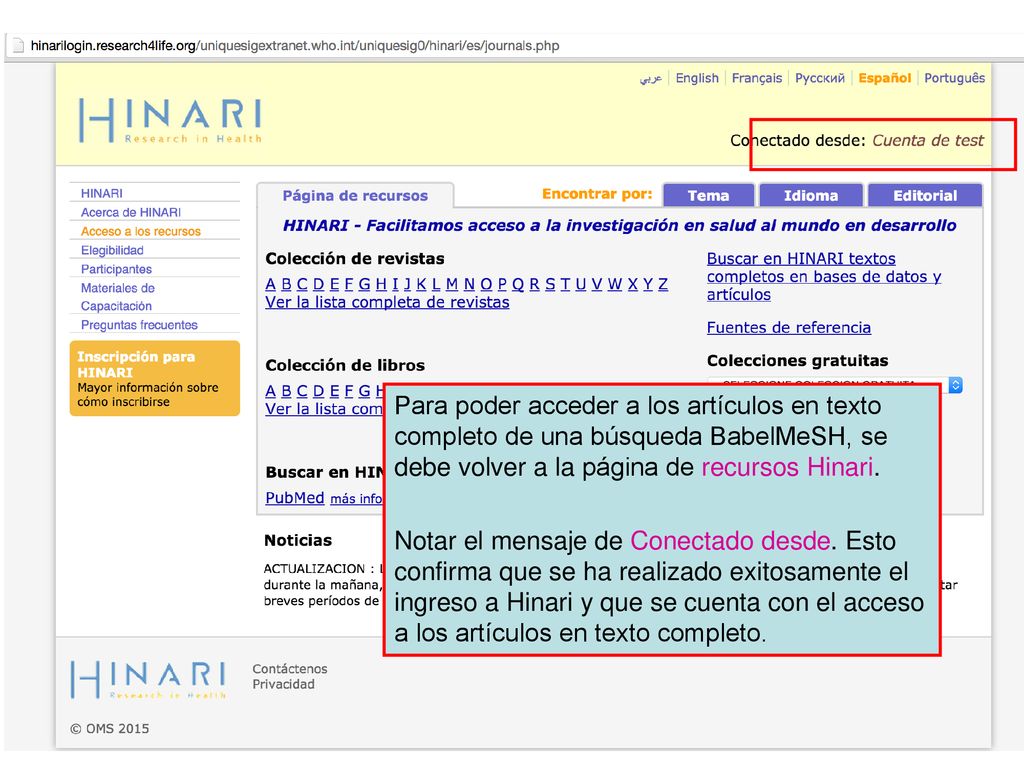Click book letter B in Colección de libros
Screen dimensions: 1024x768
[286, 391]
